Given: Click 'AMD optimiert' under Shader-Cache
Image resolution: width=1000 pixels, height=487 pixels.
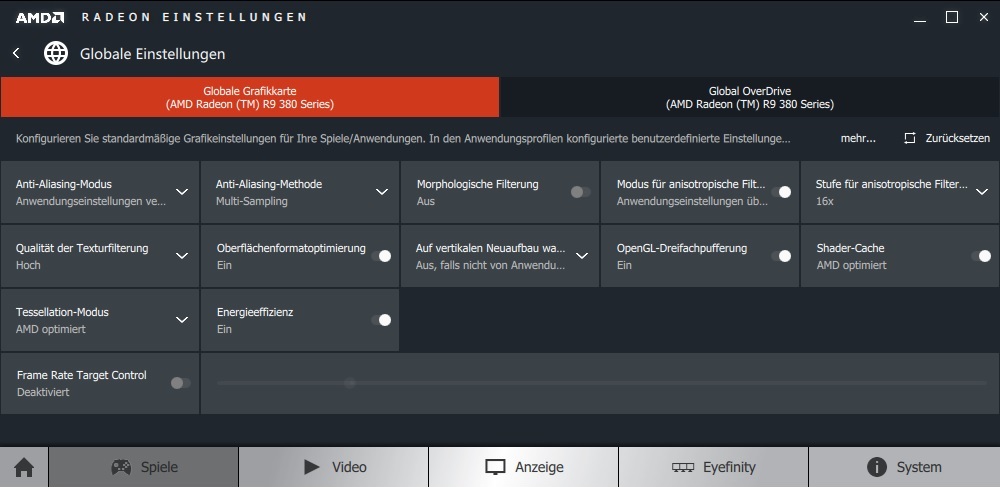Looking at the screenshot, I should (851, 265).
